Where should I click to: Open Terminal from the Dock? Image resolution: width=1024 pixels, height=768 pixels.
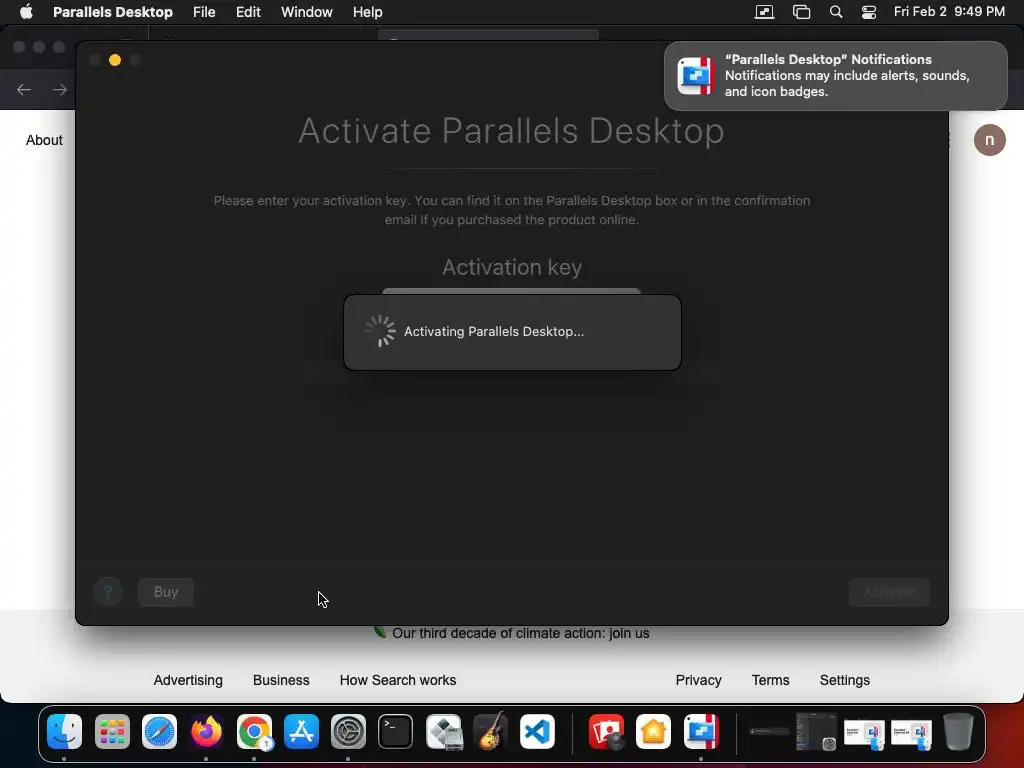pyautogui.click(x=396, y=731)
